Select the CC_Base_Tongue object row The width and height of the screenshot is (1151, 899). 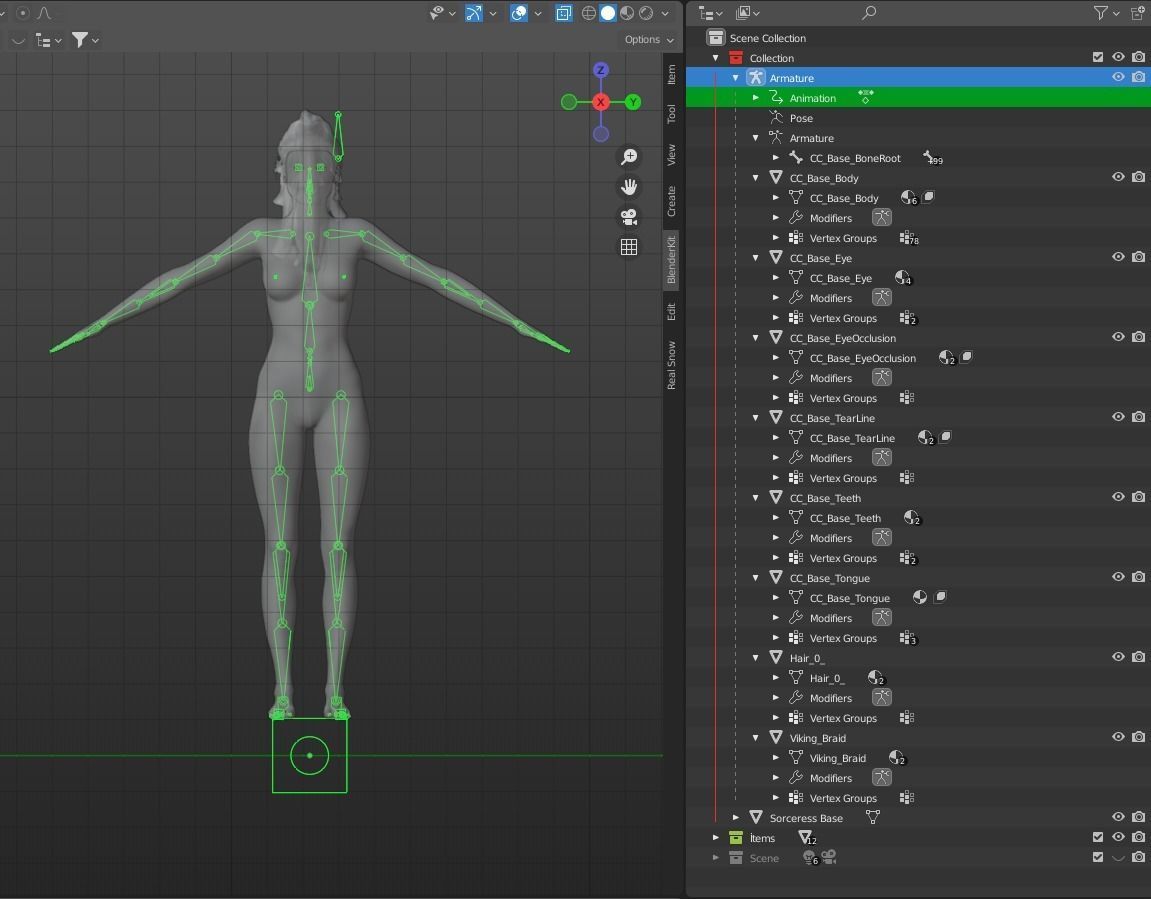[x=918, y=578]
